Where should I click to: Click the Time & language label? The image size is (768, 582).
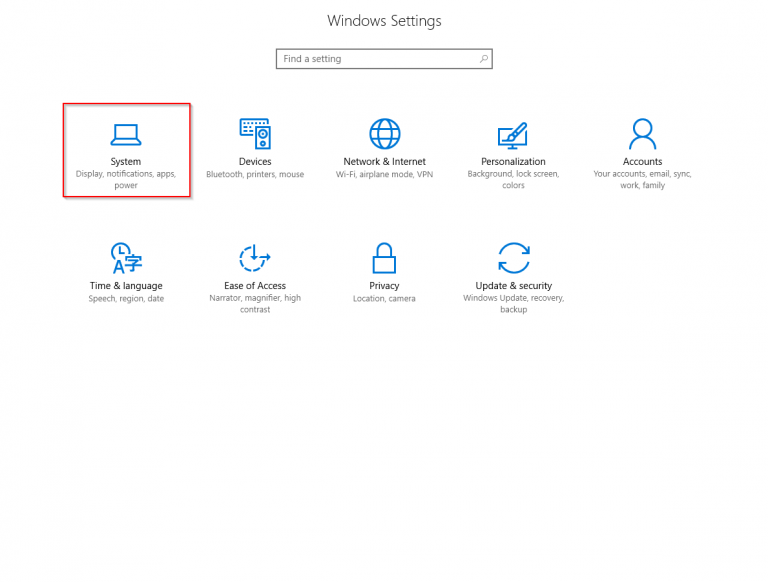pos(126,286)
